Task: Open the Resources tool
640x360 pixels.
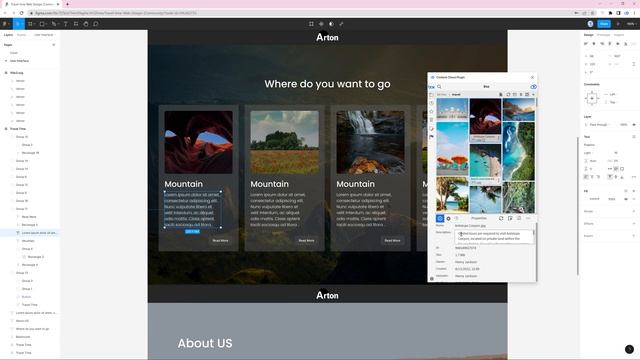Action: tap(76, 24)
